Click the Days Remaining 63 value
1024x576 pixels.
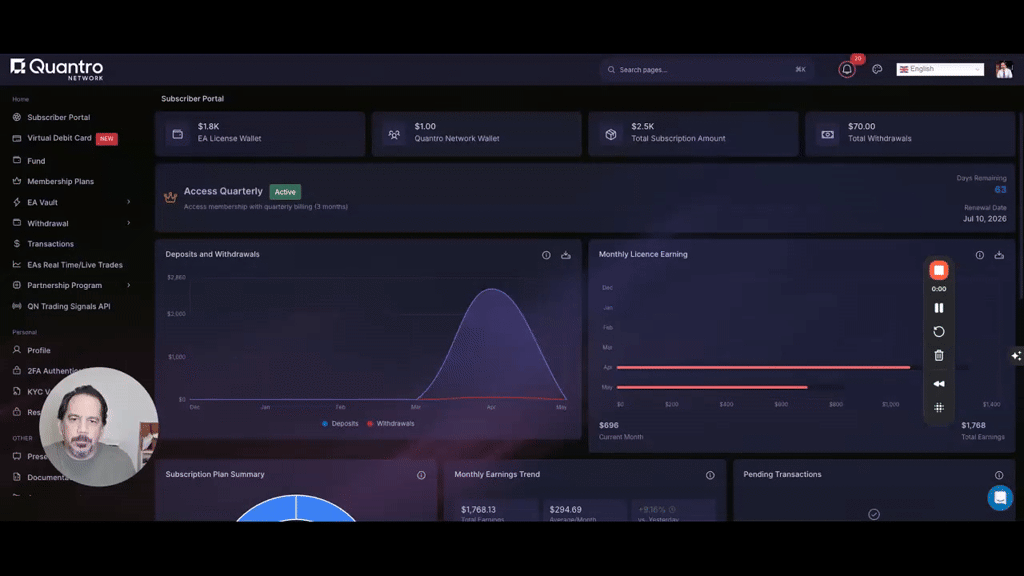tap(1000, 189)
